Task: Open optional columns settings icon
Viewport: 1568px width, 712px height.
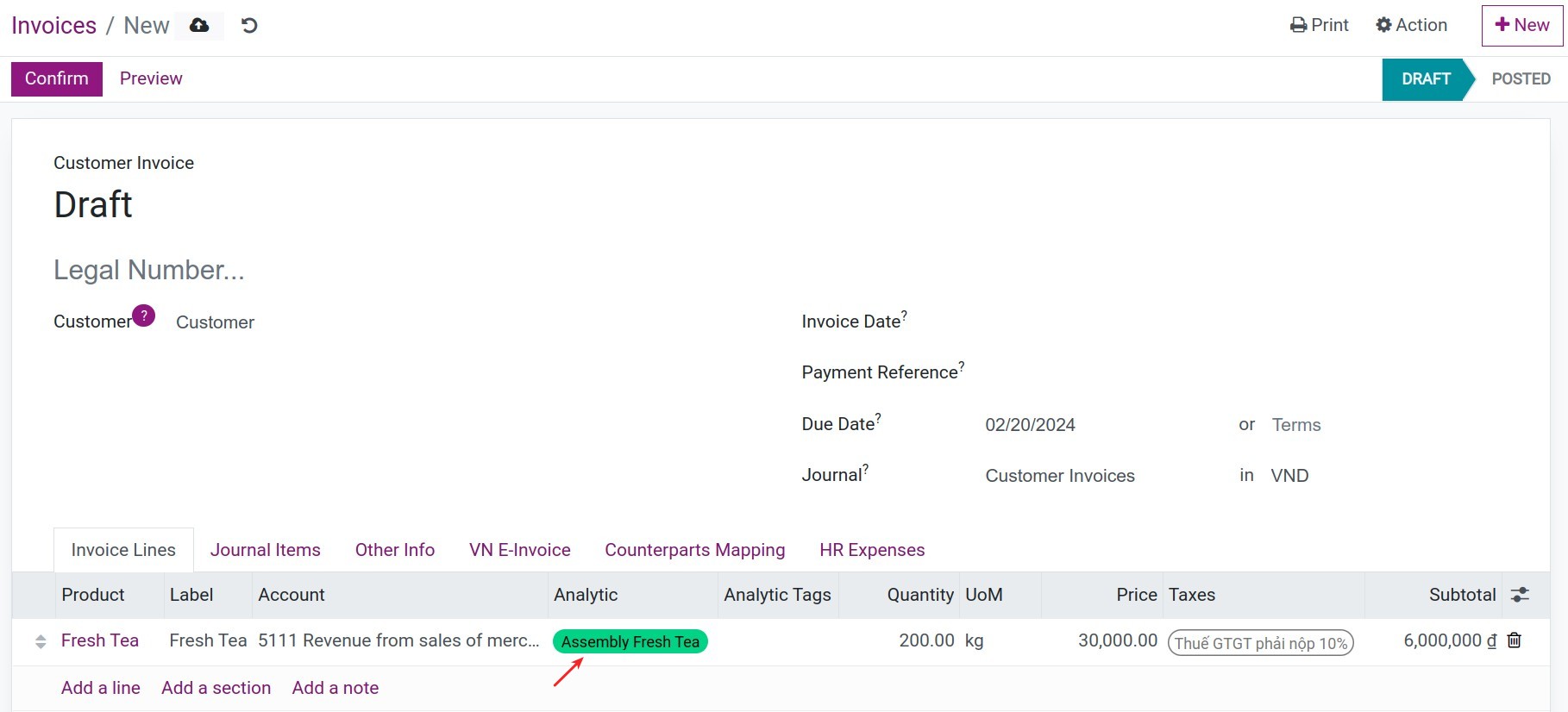Action: (x=1520, y=595)
